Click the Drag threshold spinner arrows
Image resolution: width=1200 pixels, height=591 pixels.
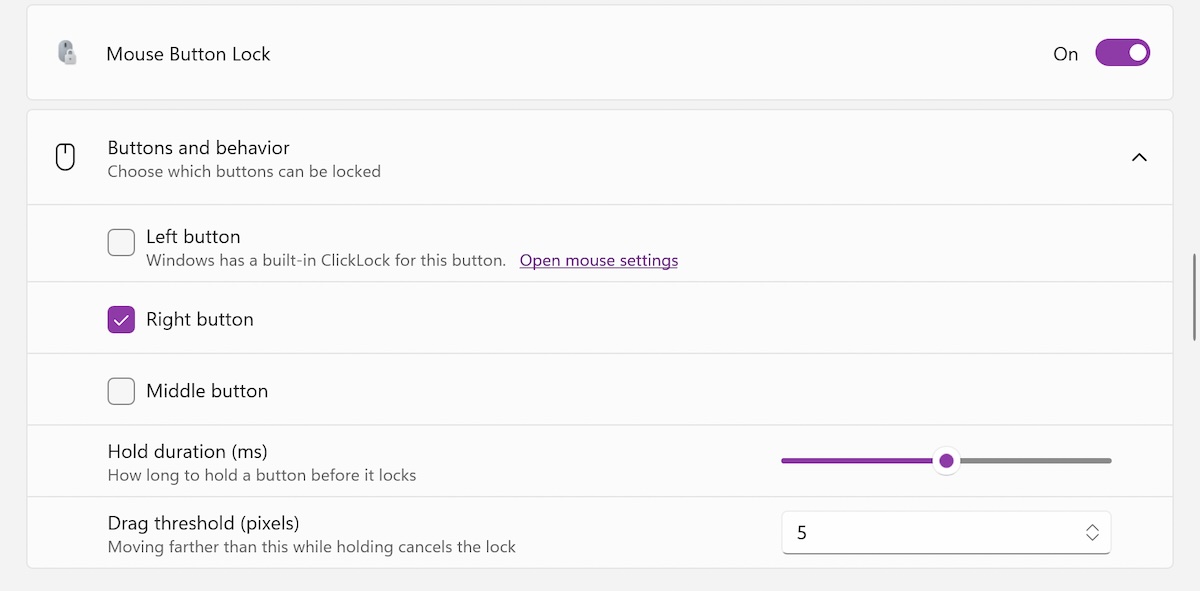click(1092, 533)
